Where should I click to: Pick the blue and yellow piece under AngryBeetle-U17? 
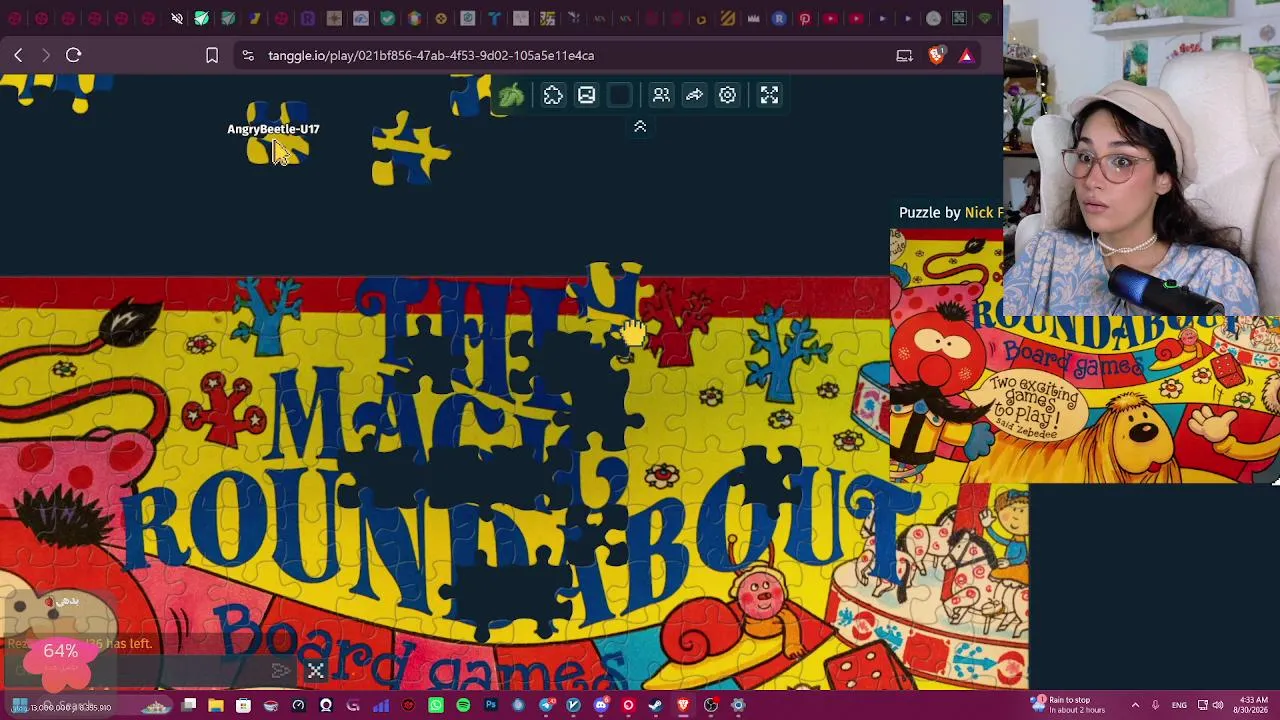277,135
